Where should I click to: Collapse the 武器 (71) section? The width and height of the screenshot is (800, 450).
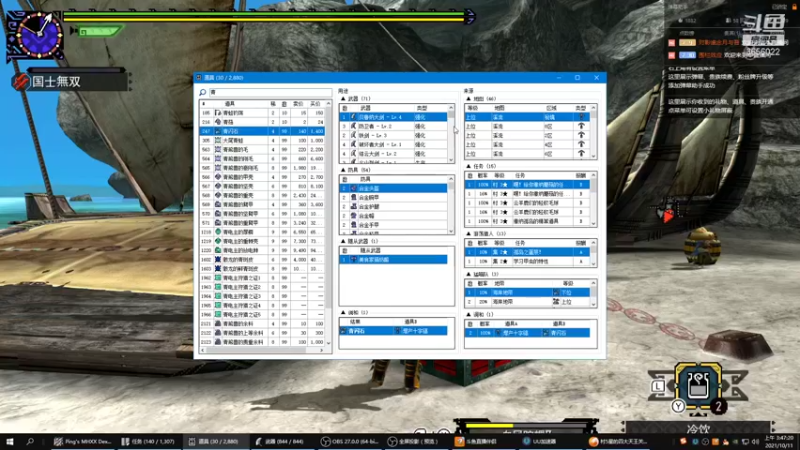(x=343, y=98)
